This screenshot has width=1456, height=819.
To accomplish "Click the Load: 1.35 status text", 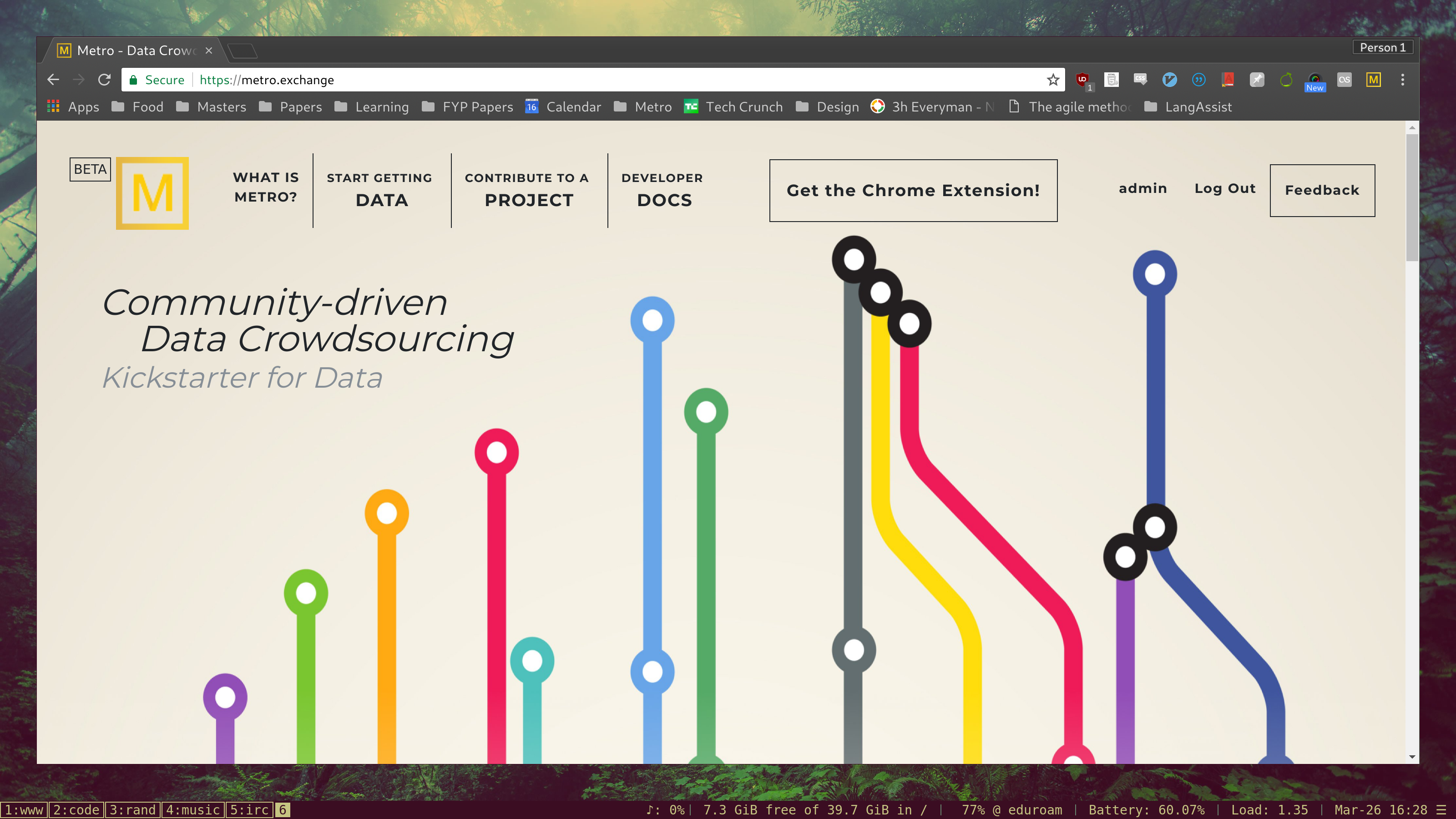I will coord(1269,810).
